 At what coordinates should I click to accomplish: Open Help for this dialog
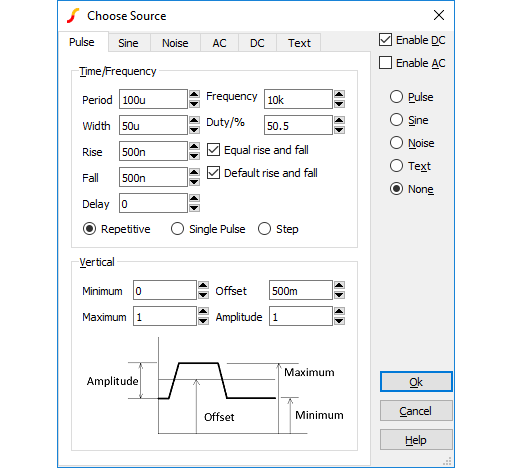coord(416,440)
